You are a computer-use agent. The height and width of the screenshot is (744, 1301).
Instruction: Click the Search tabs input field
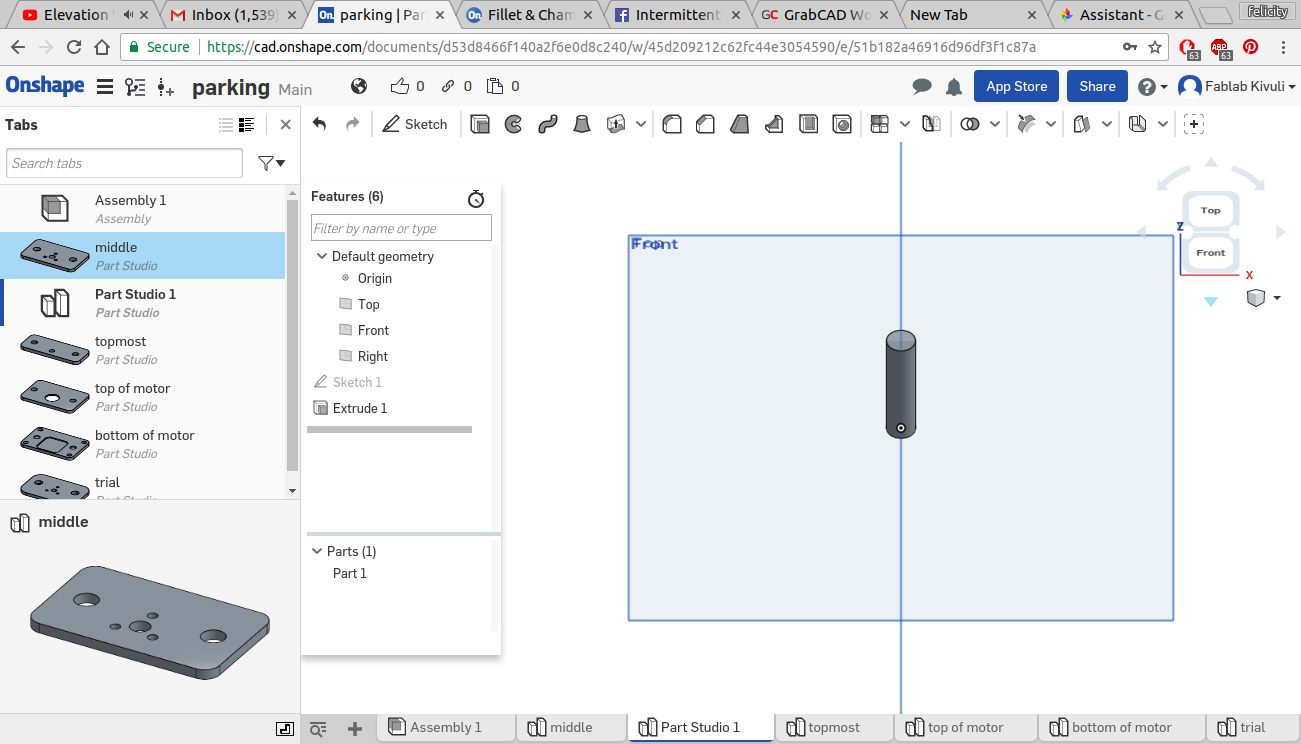[125, 163]
